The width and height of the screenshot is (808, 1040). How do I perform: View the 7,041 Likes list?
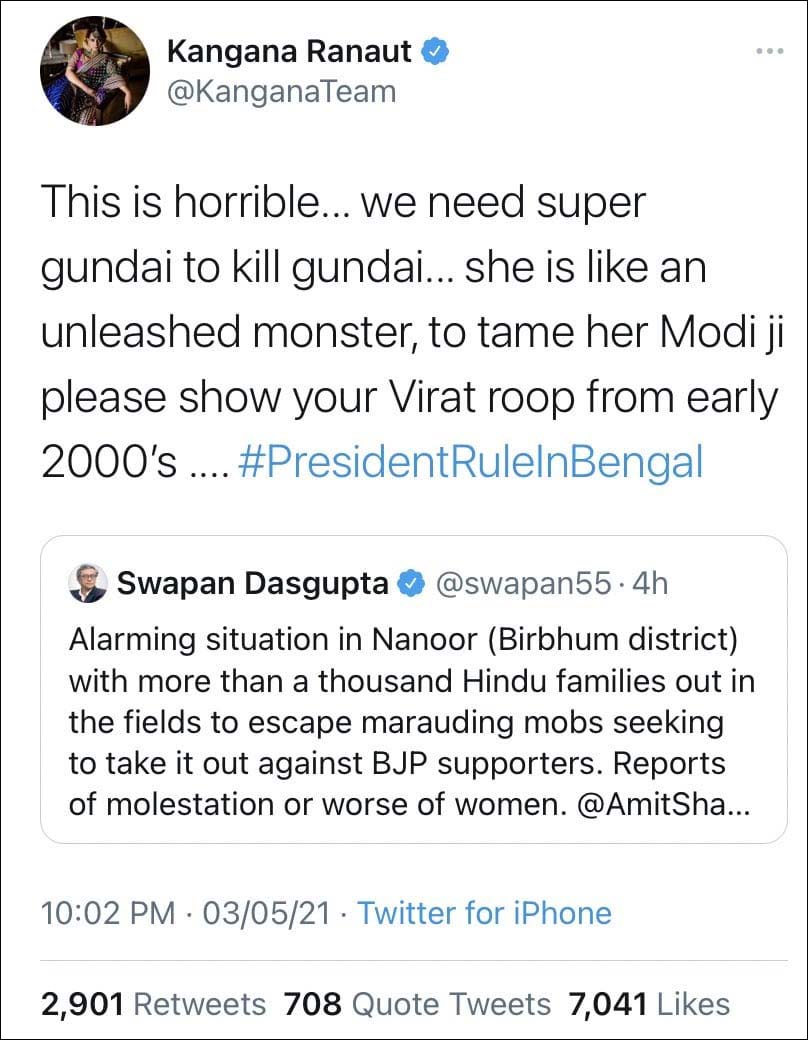click(648, 1003)
